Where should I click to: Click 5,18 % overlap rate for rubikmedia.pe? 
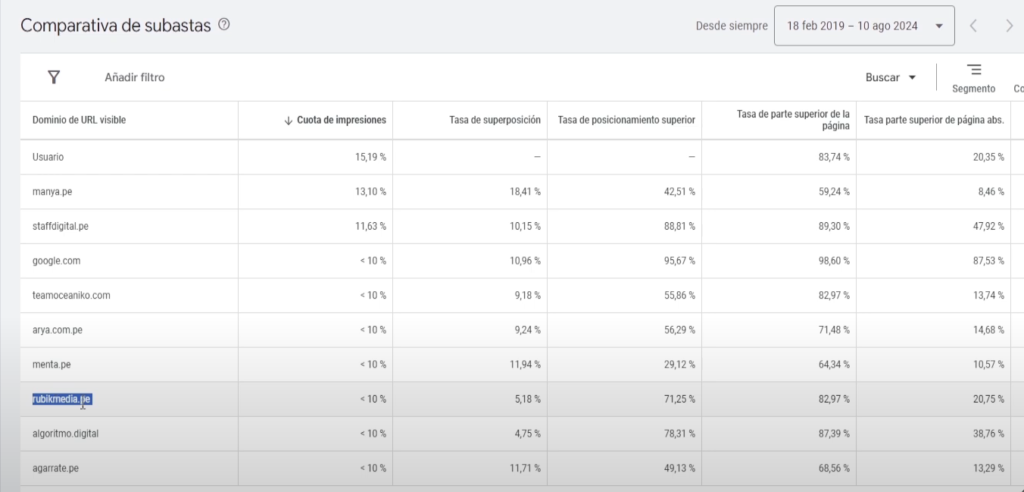528,399
